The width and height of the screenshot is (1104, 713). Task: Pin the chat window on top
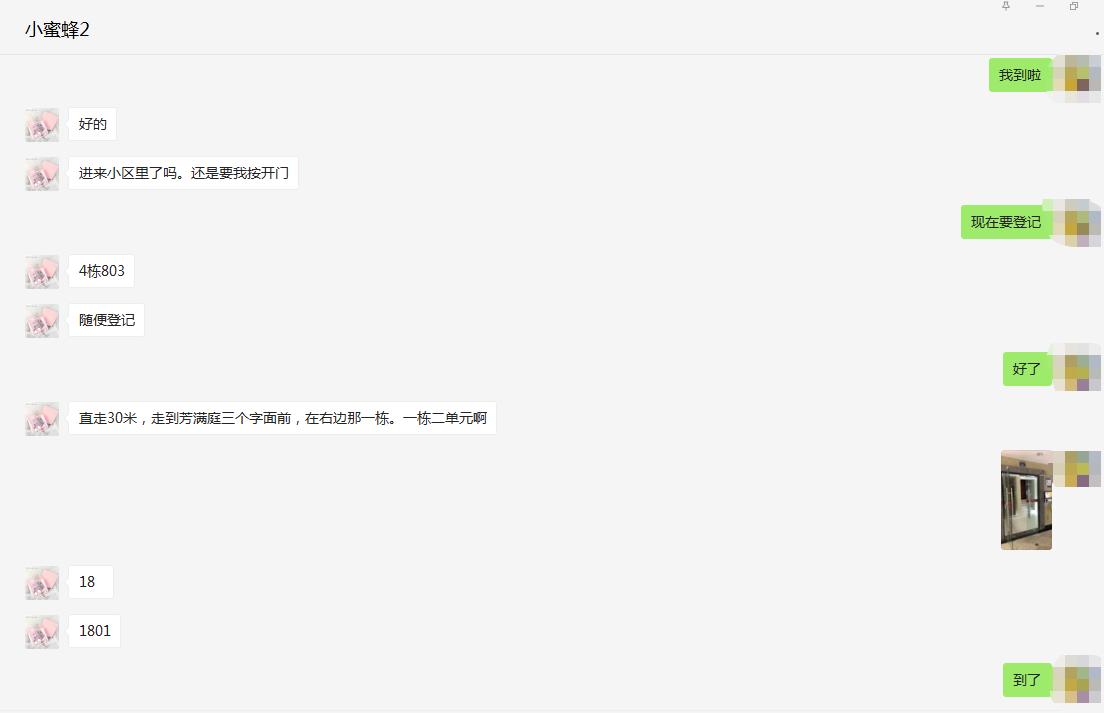(1005, 6)
